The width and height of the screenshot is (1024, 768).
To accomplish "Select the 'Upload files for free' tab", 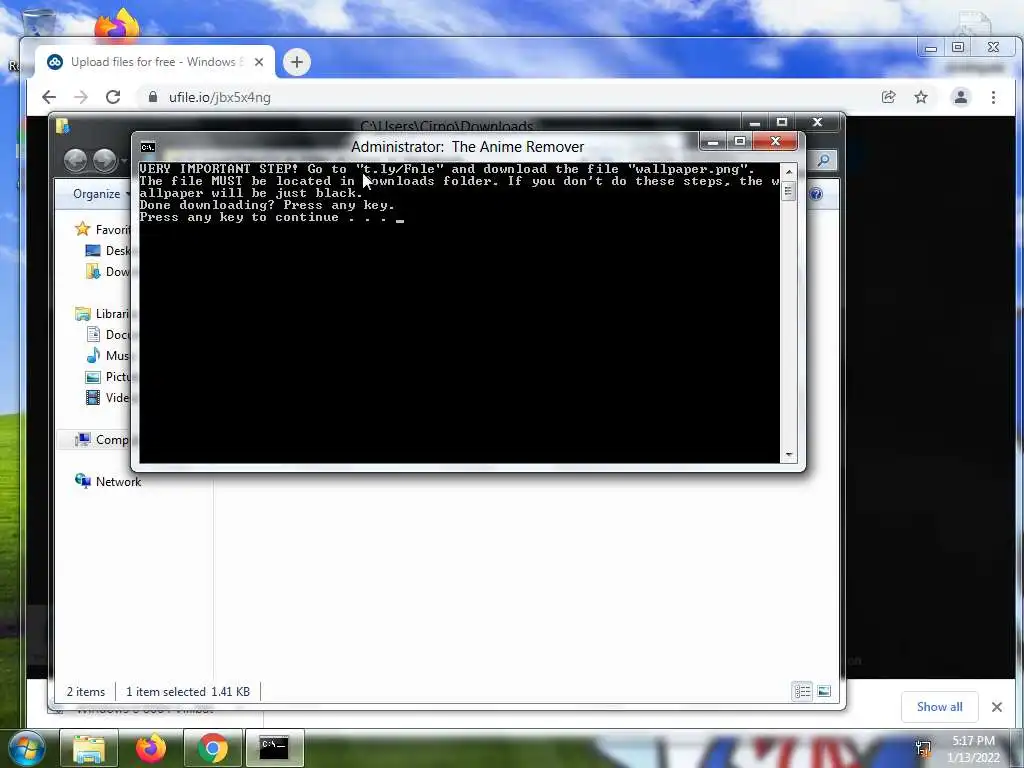I will click(155, 62).
